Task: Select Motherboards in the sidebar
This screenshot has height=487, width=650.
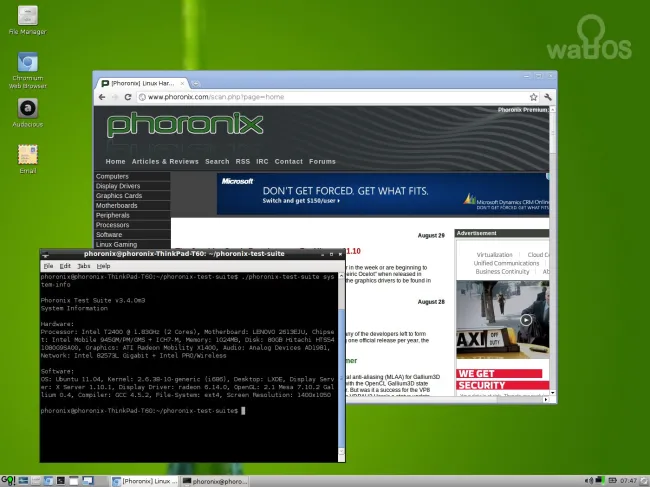Action: tap(132, 206)
